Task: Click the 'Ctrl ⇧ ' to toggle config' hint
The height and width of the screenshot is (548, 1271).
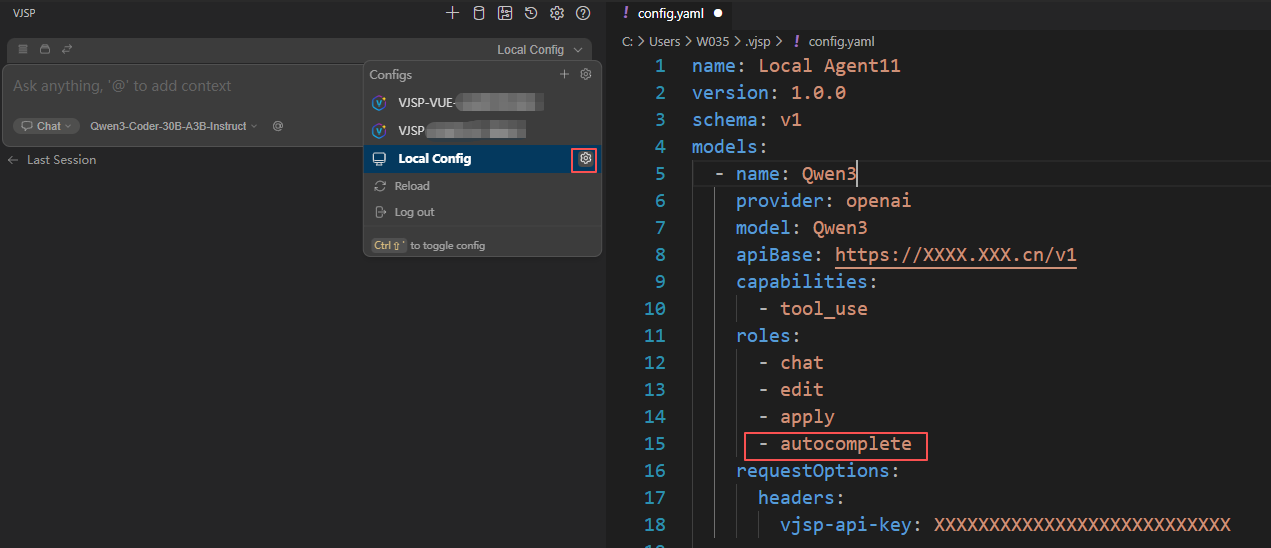Action: (x=429, y=245)
